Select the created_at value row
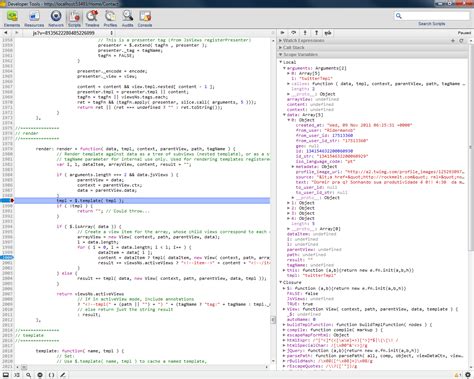Screen dimensions: 474x379 (354, 125)
